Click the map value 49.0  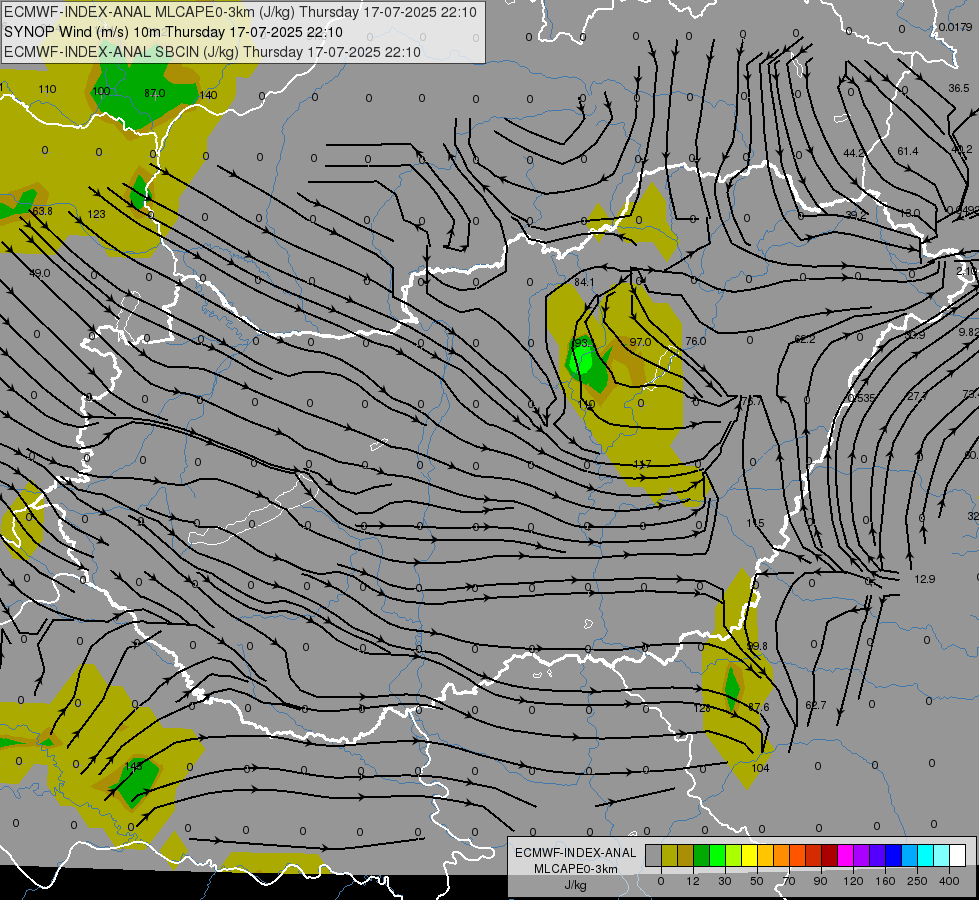point(39,273)
